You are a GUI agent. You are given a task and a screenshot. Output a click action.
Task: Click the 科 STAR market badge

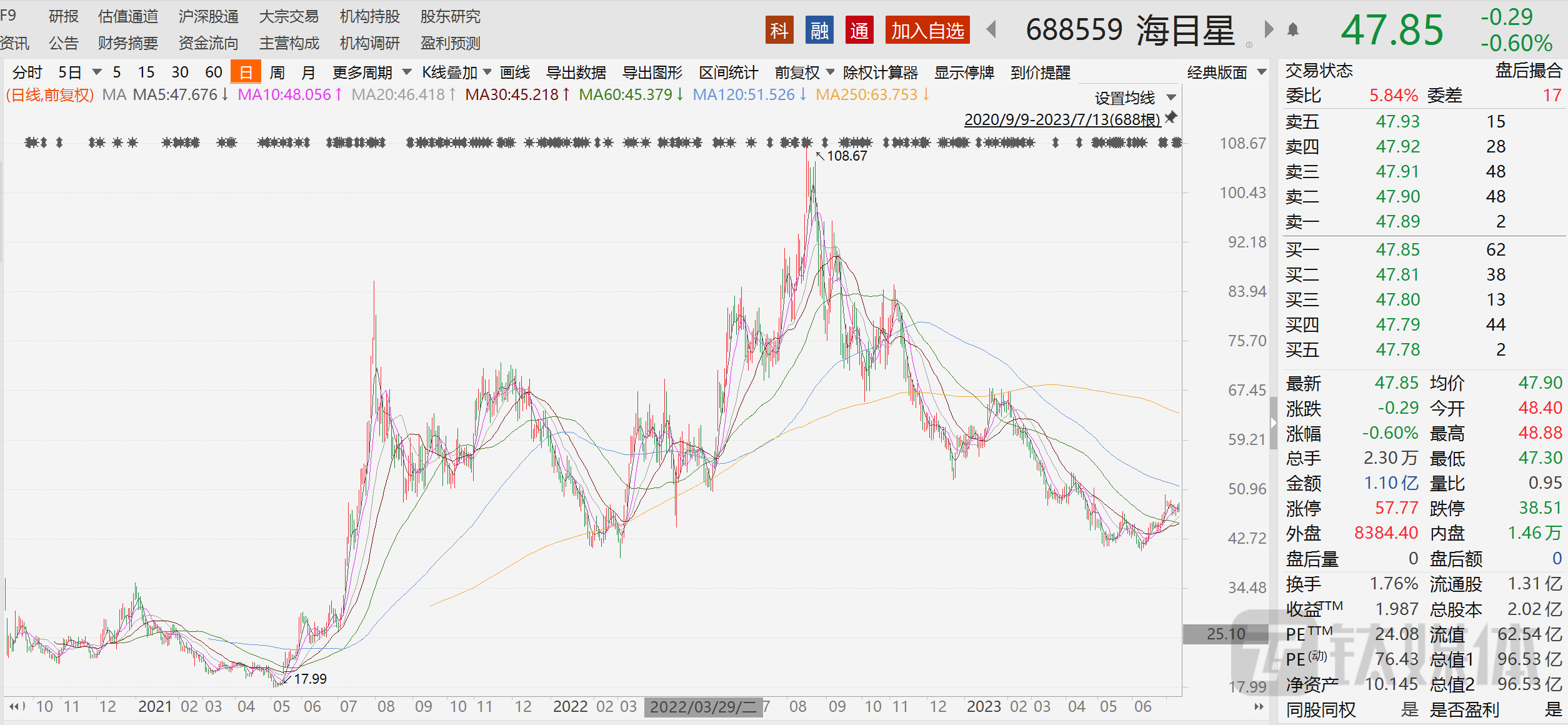pos(779,30)
